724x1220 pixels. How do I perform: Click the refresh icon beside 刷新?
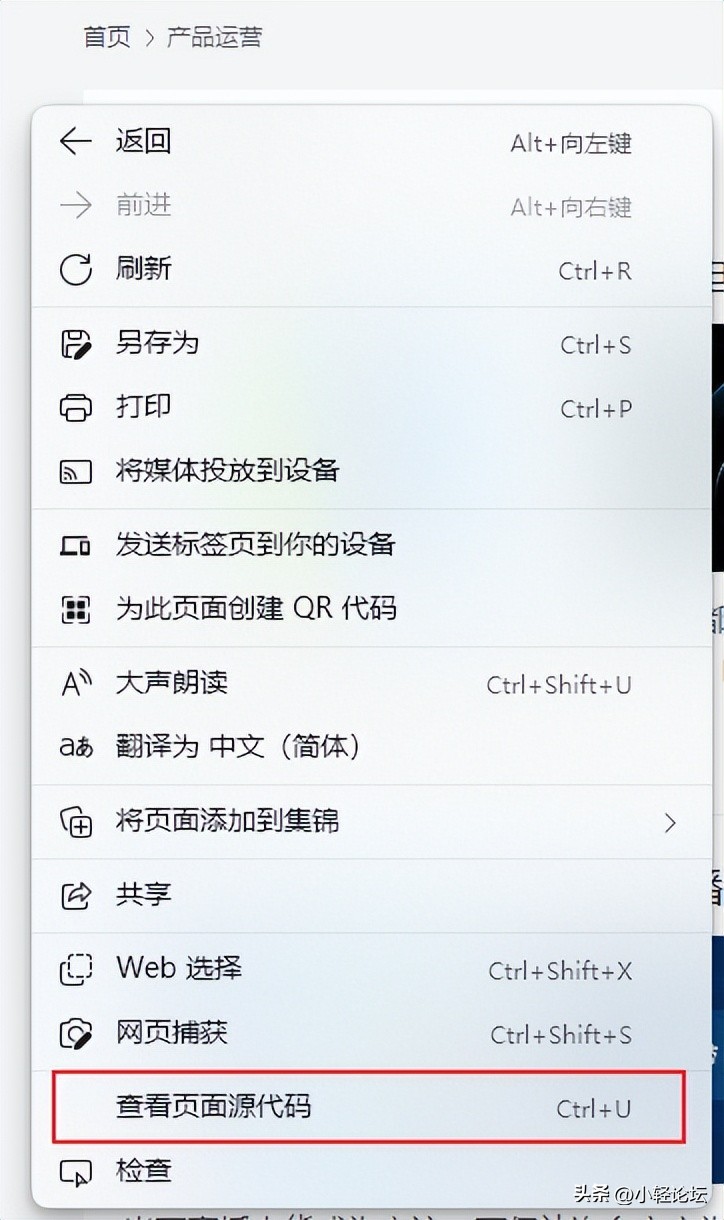76,270
